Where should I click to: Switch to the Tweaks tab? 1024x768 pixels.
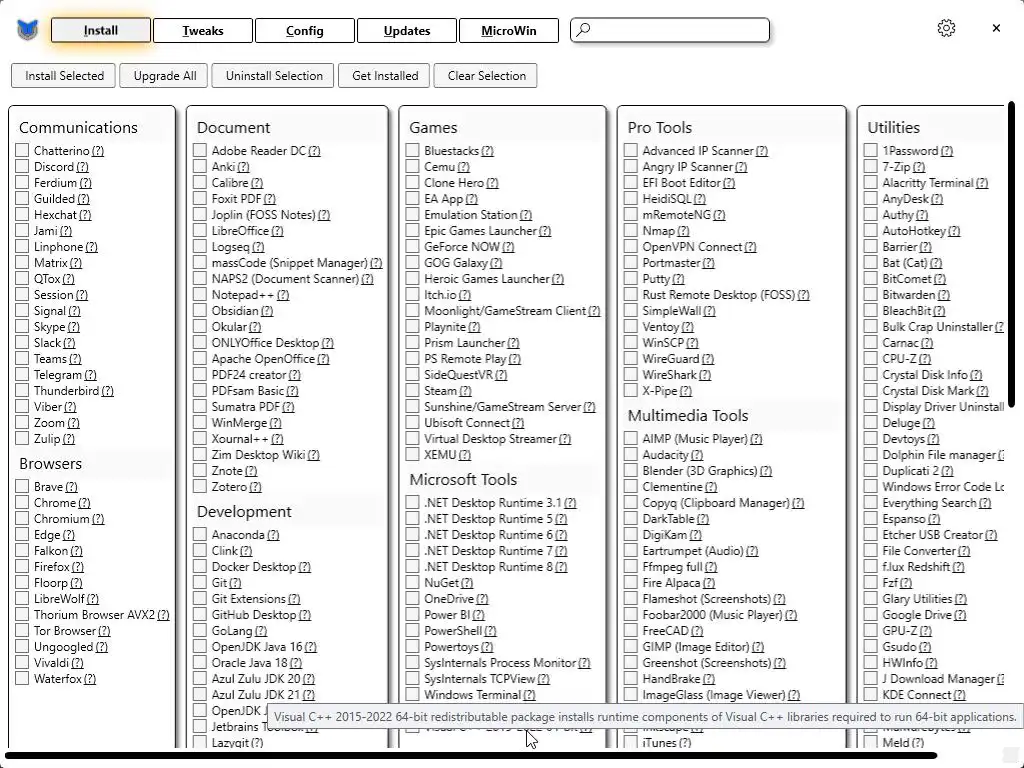202,31
